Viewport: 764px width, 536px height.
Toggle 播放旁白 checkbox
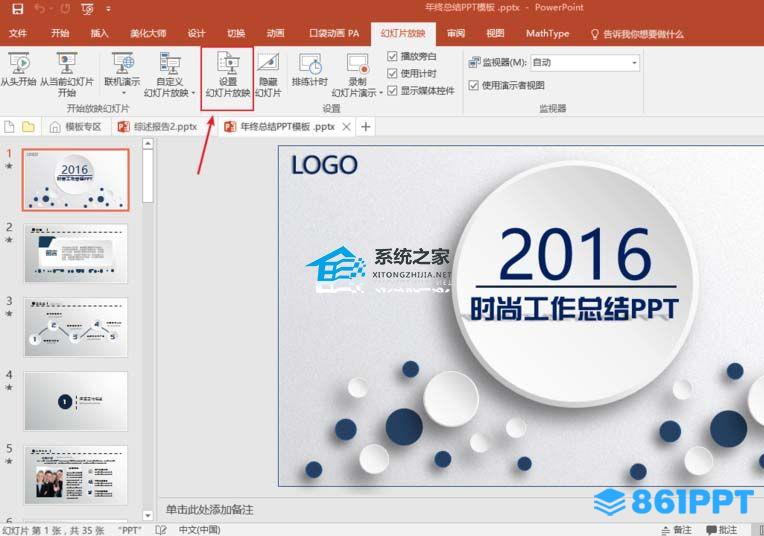[392, 56]
